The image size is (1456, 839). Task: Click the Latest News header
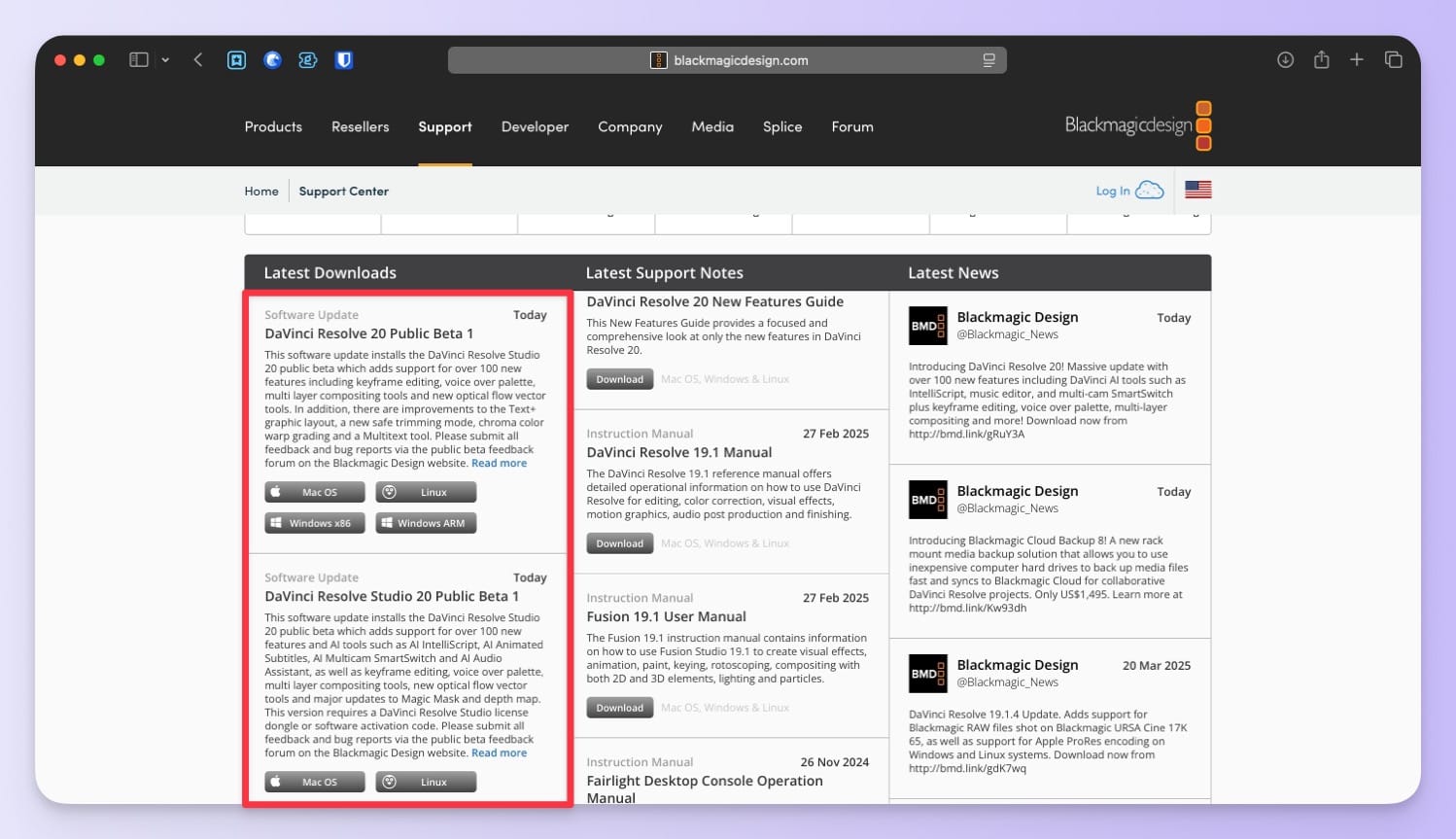(x=953, y=273)
